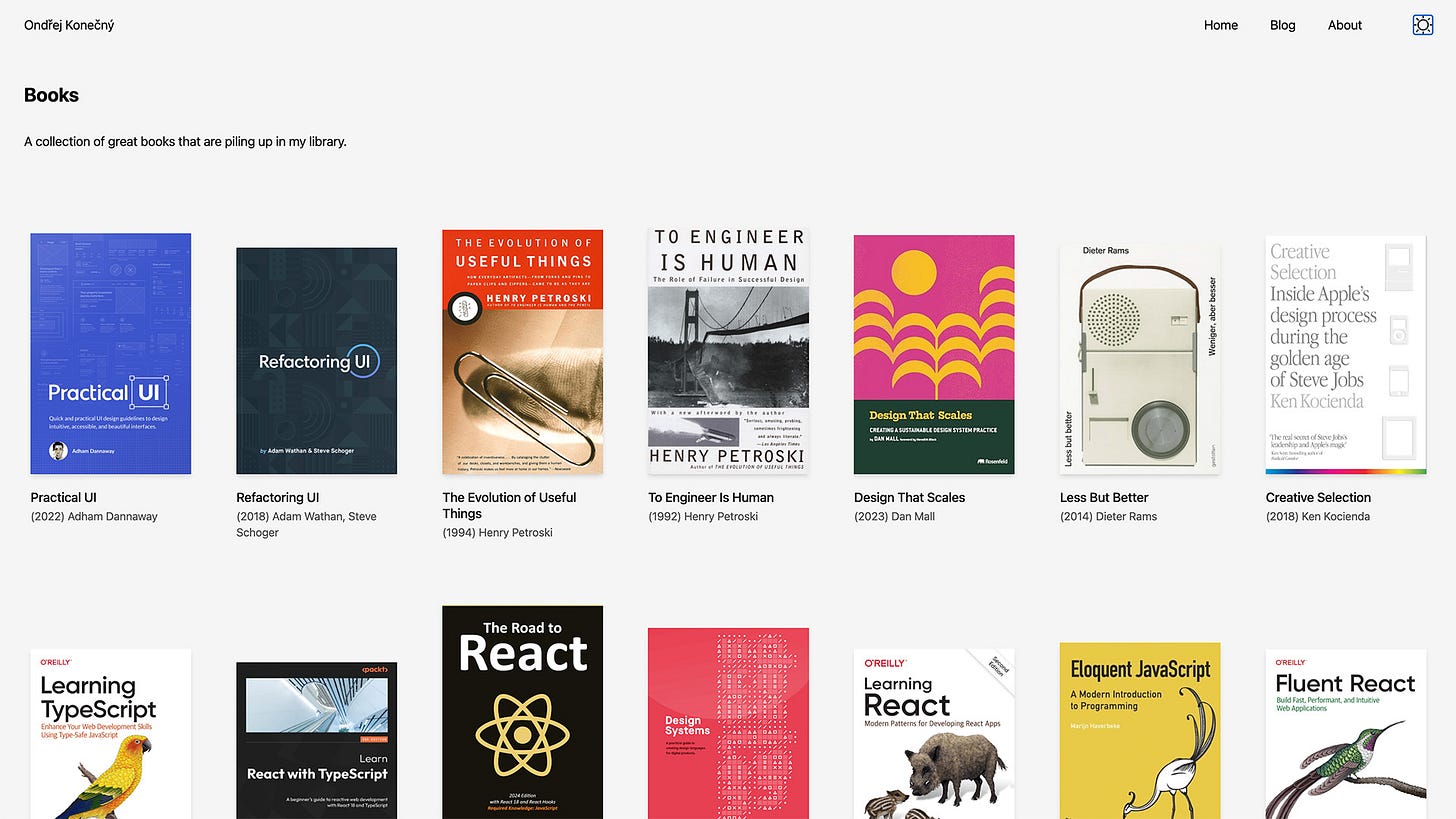The image size is (1456, 819).
Task: Click "(2022) Adham Dannaway" text
Action: click(x=94, y=517)
